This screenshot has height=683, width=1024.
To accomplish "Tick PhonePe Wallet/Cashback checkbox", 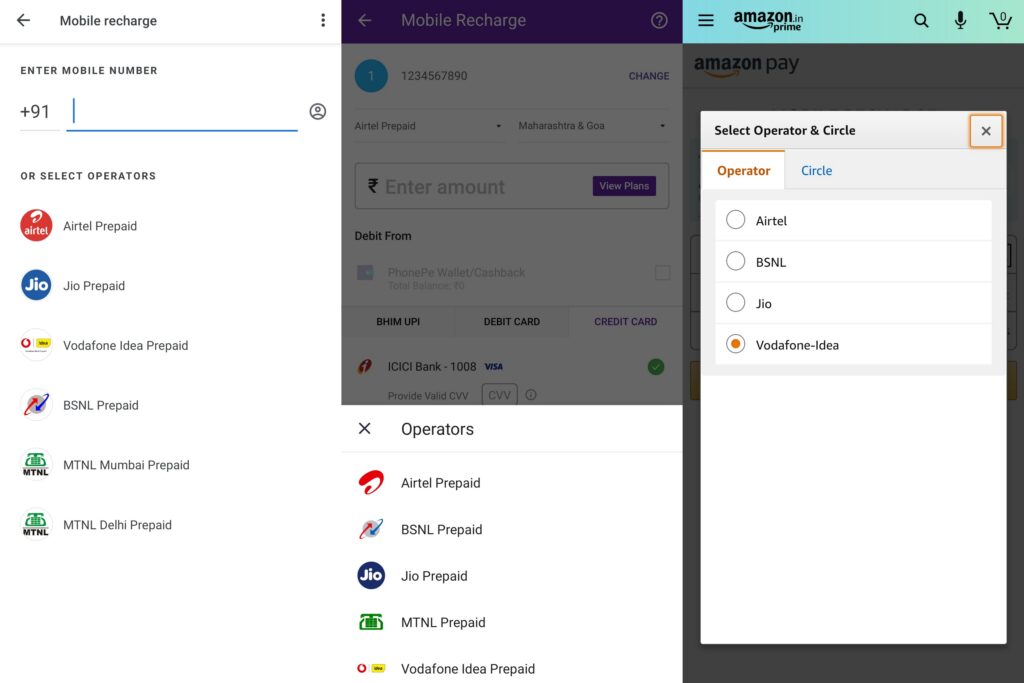I will tap(662, 272).
